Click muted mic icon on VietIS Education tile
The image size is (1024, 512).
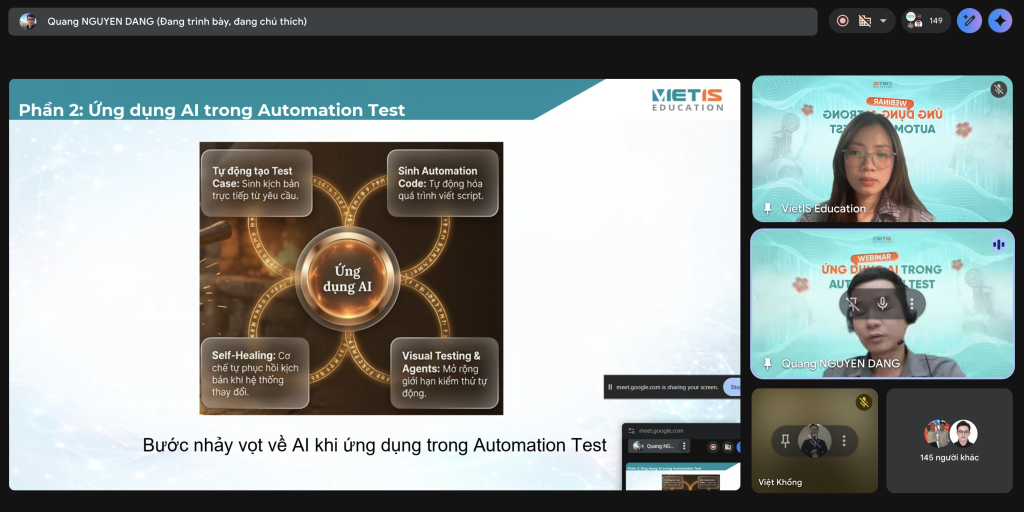pyautogui.click(x=998, y=90)
